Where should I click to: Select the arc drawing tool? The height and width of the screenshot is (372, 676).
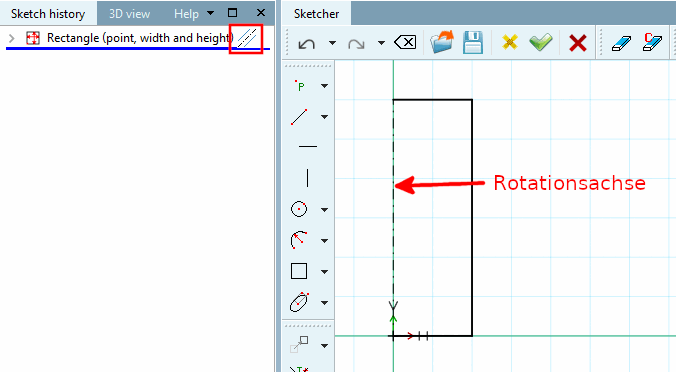pyautogui.click(x=299, y=240)
